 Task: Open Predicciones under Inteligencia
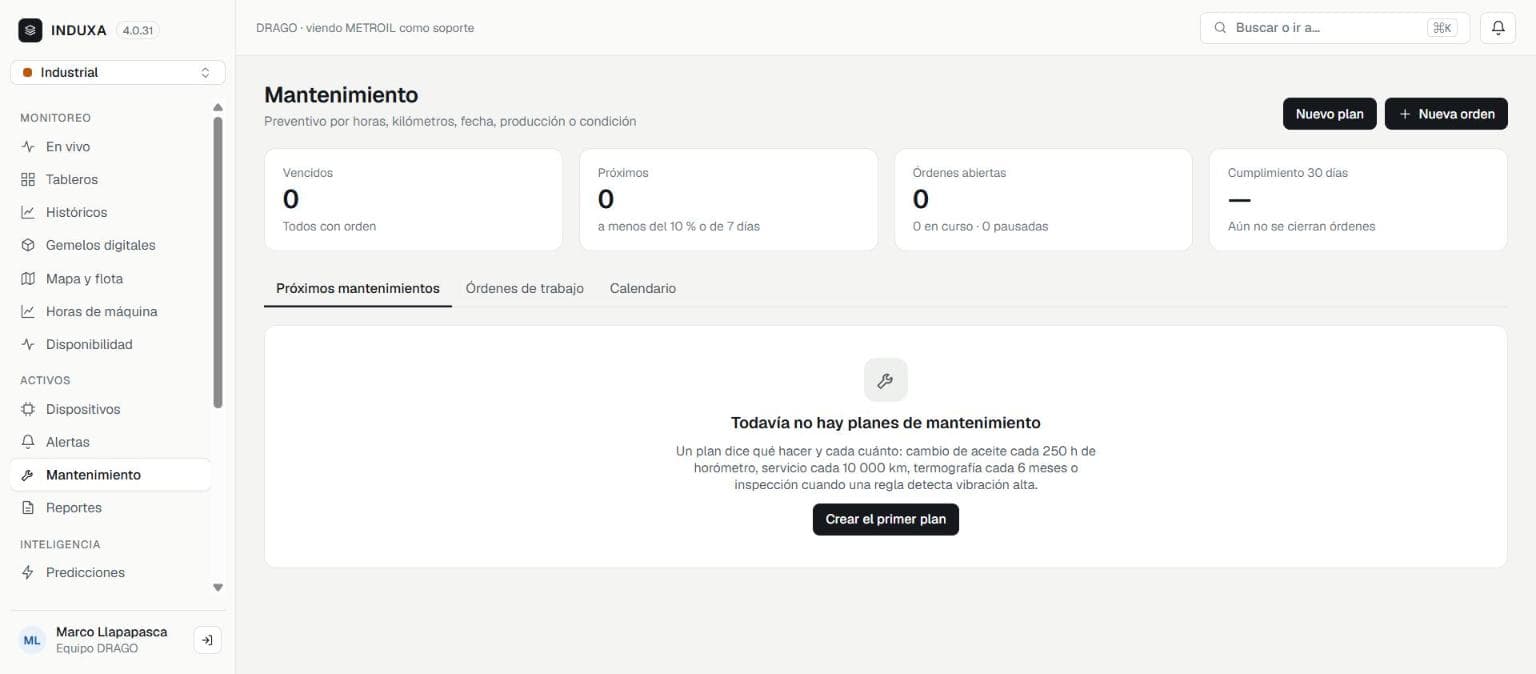tap(111, 573)
